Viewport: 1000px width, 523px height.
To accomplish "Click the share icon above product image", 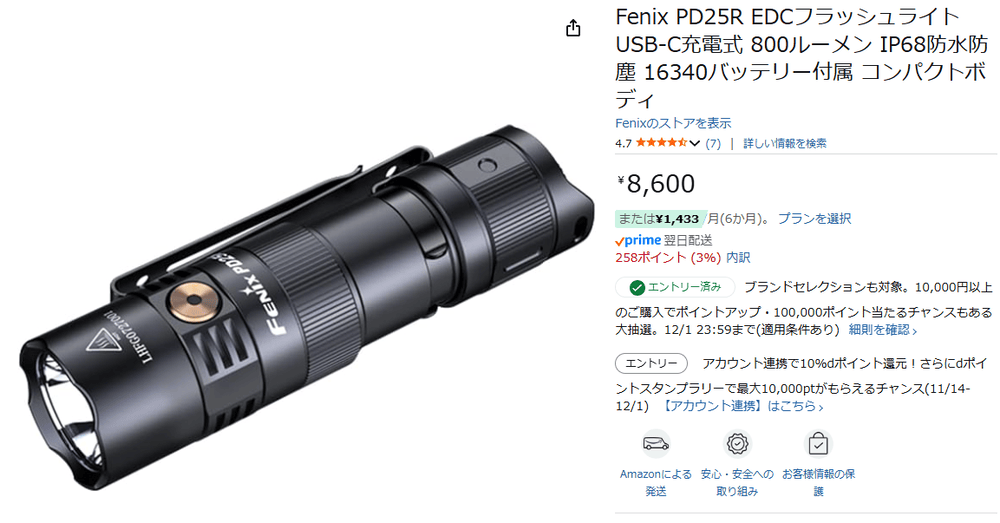I will [x=573, y=28].
